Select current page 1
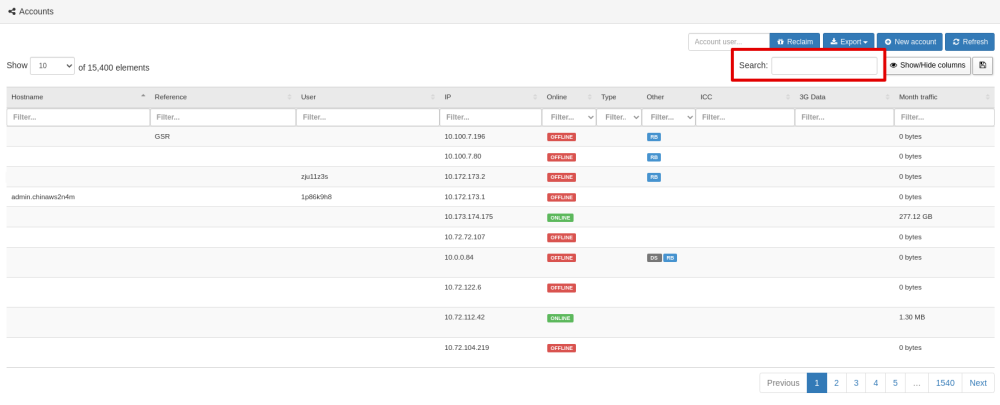The image size is (1000, 405). coord(817,383)
